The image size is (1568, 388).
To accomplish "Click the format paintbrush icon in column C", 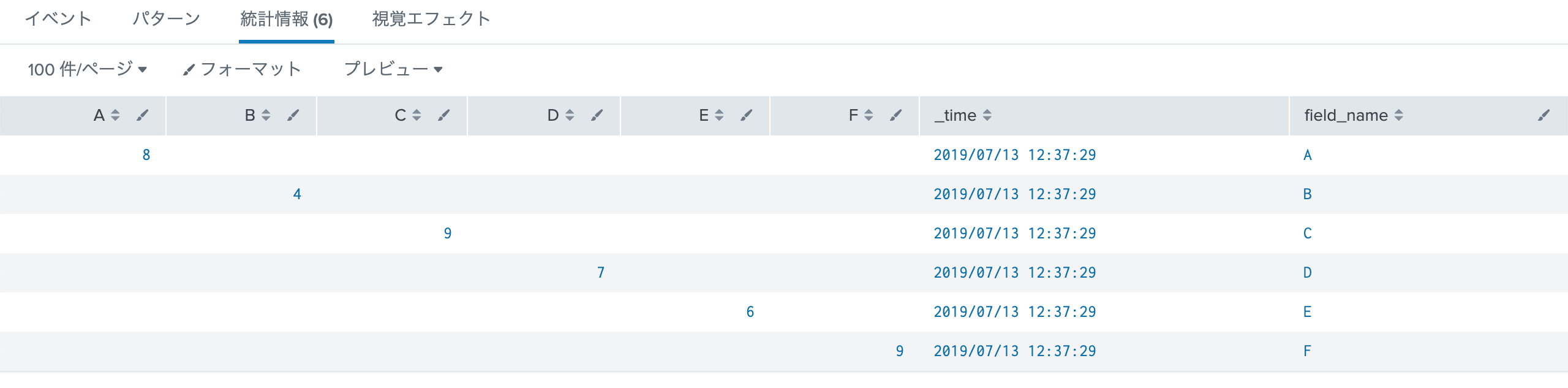I will click(444, 115).
